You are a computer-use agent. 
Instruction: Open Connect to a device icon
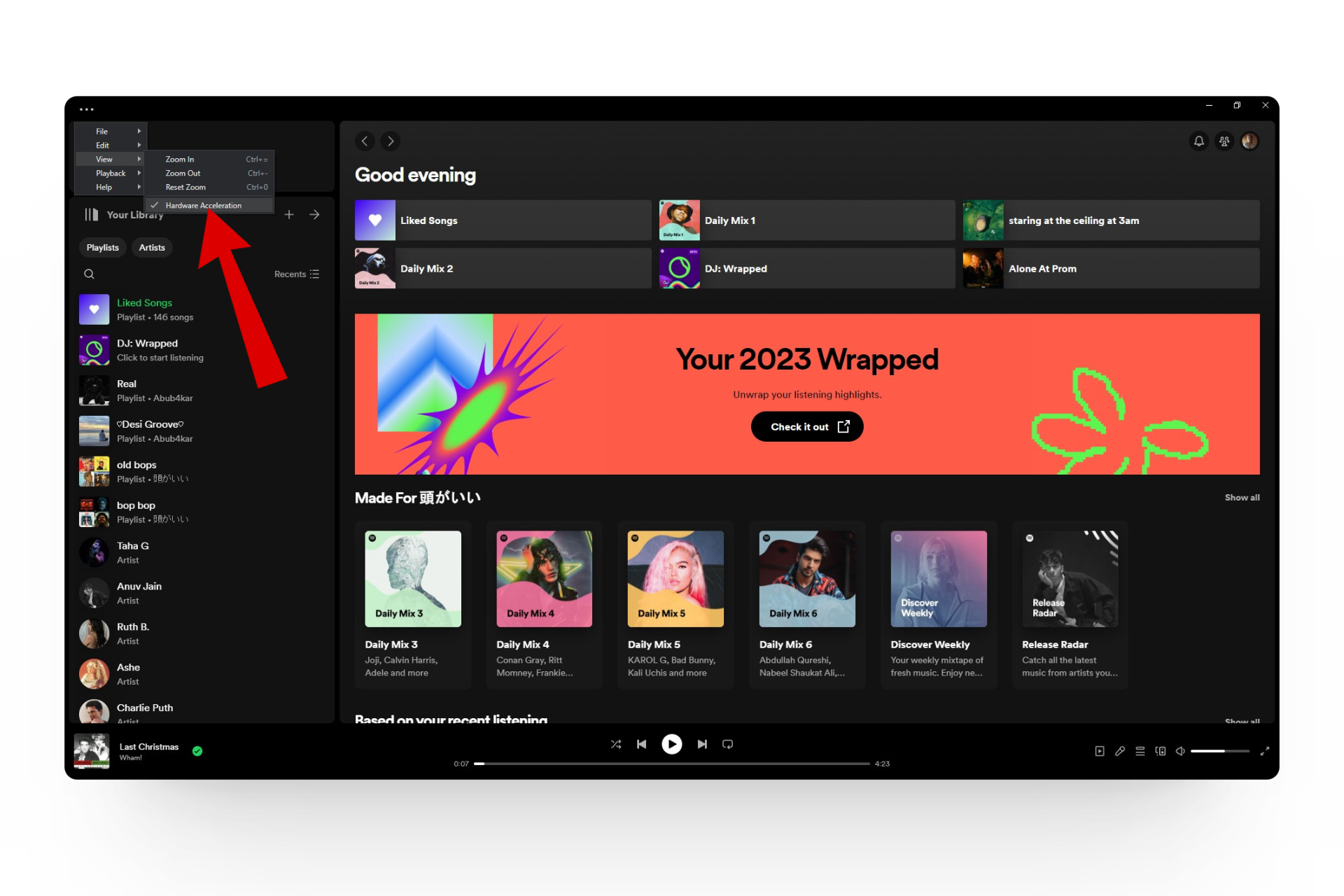(1160, 751)
